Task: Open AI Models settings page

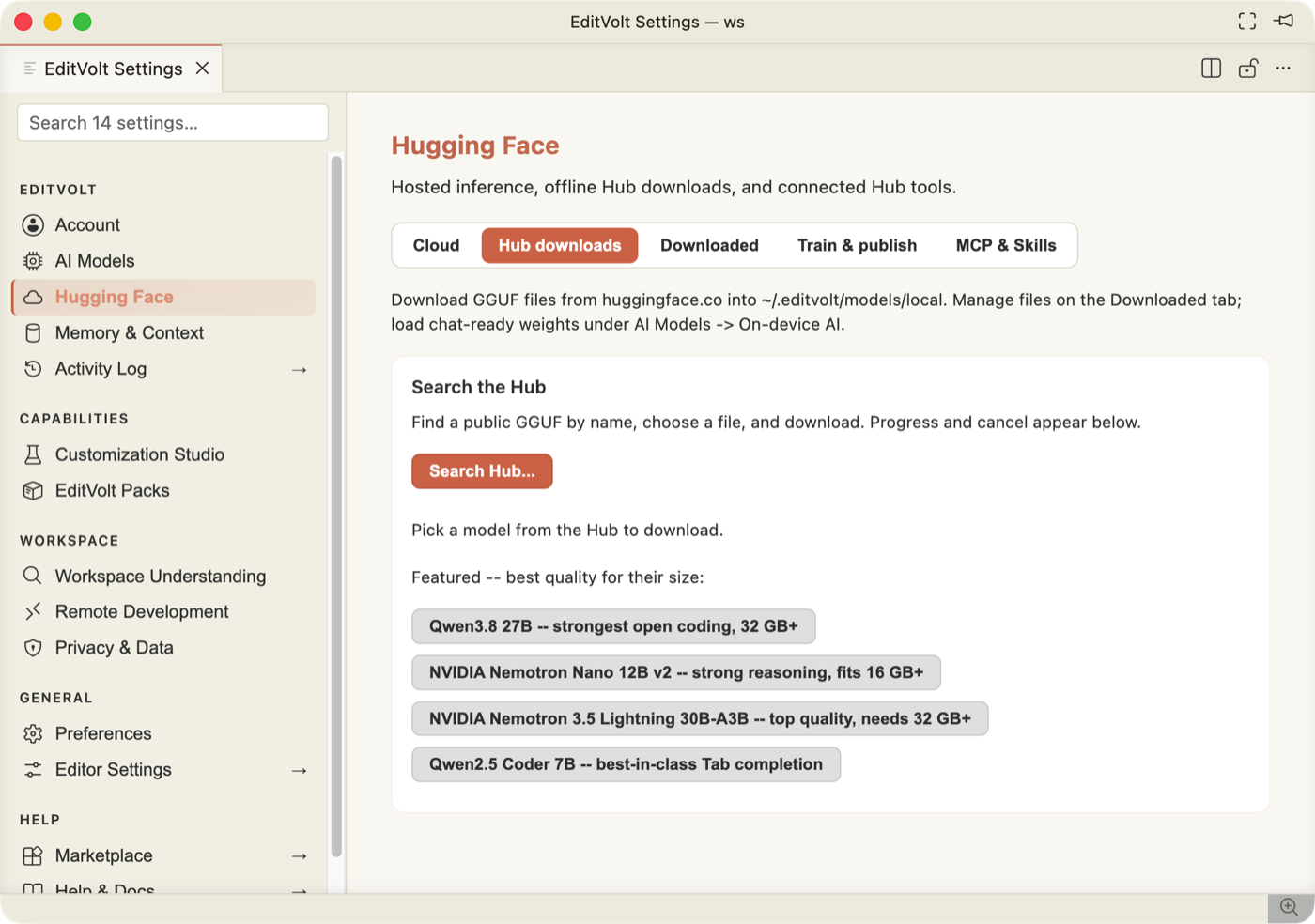Action: 163,261
